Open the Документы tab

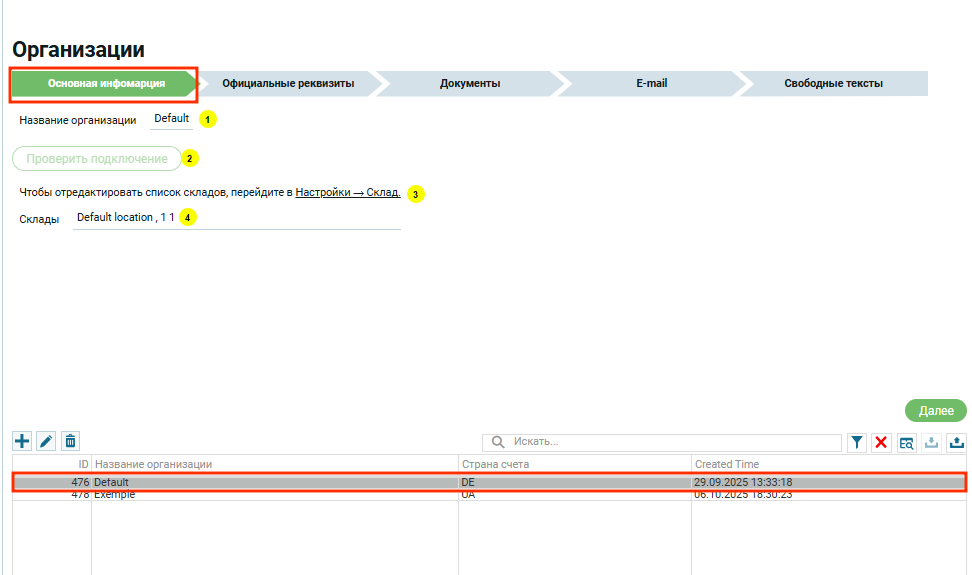click(x=469, y=84)
